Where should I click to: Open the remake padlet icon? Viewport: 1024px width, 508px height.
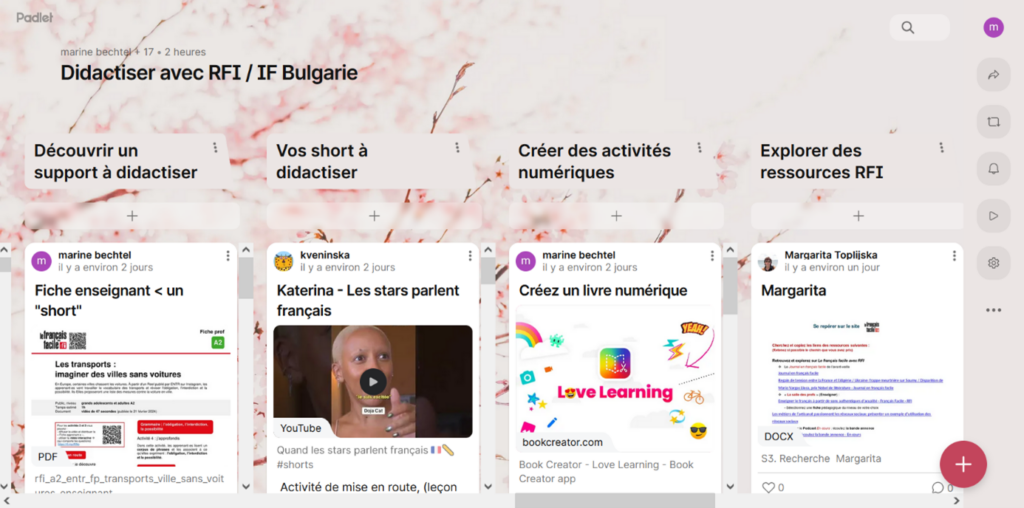[993, 122]
